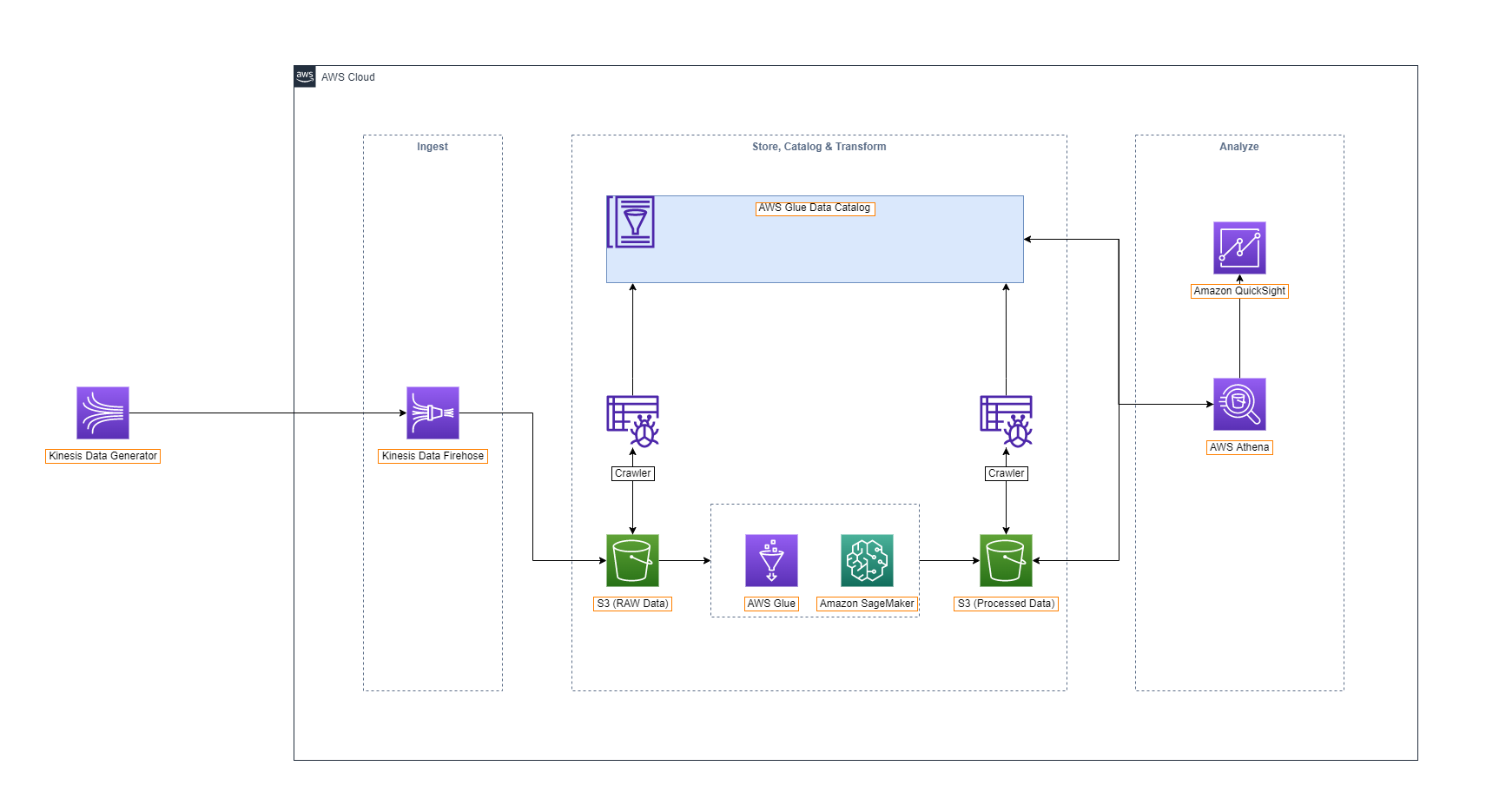The height and width of the screenshot is (812, 1486).
Task: Select the 'AWS Glue' label
Action: pos(771,604)
